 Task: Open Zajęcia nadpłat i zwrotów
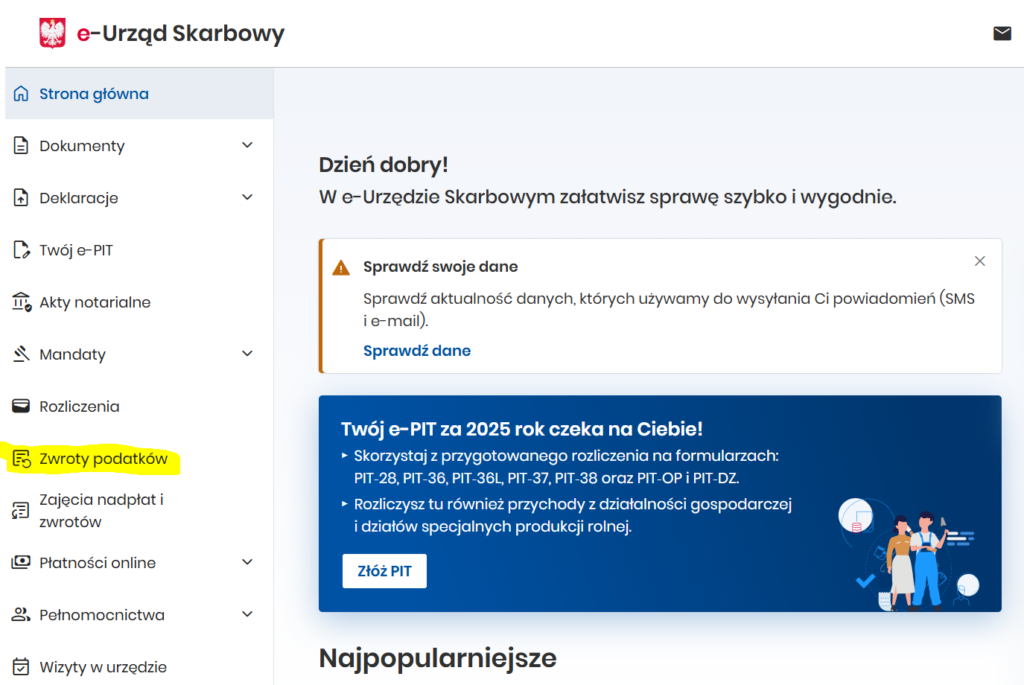[x=101, y=511]
